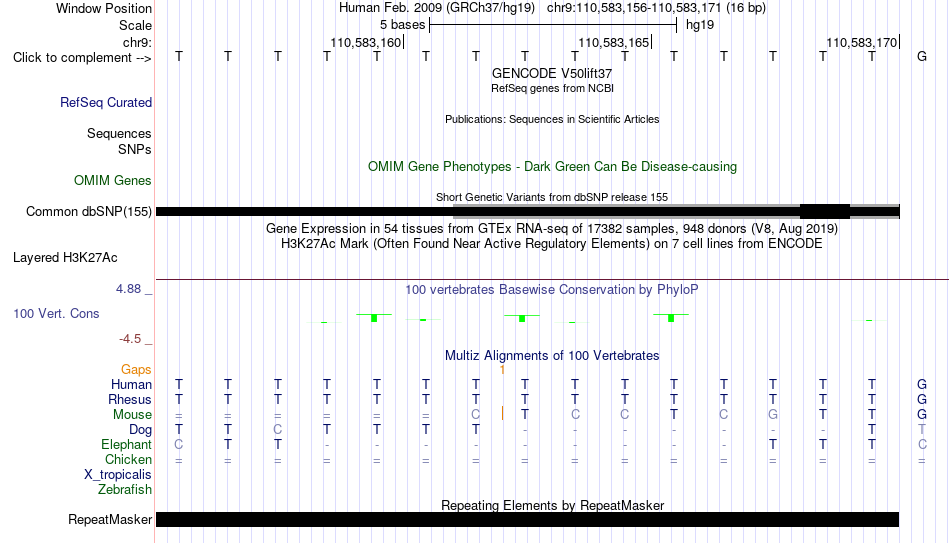950x543 pixels.
Task: Click the G base in the Human row
Action: pyautogui.click(x=922, y=384)
